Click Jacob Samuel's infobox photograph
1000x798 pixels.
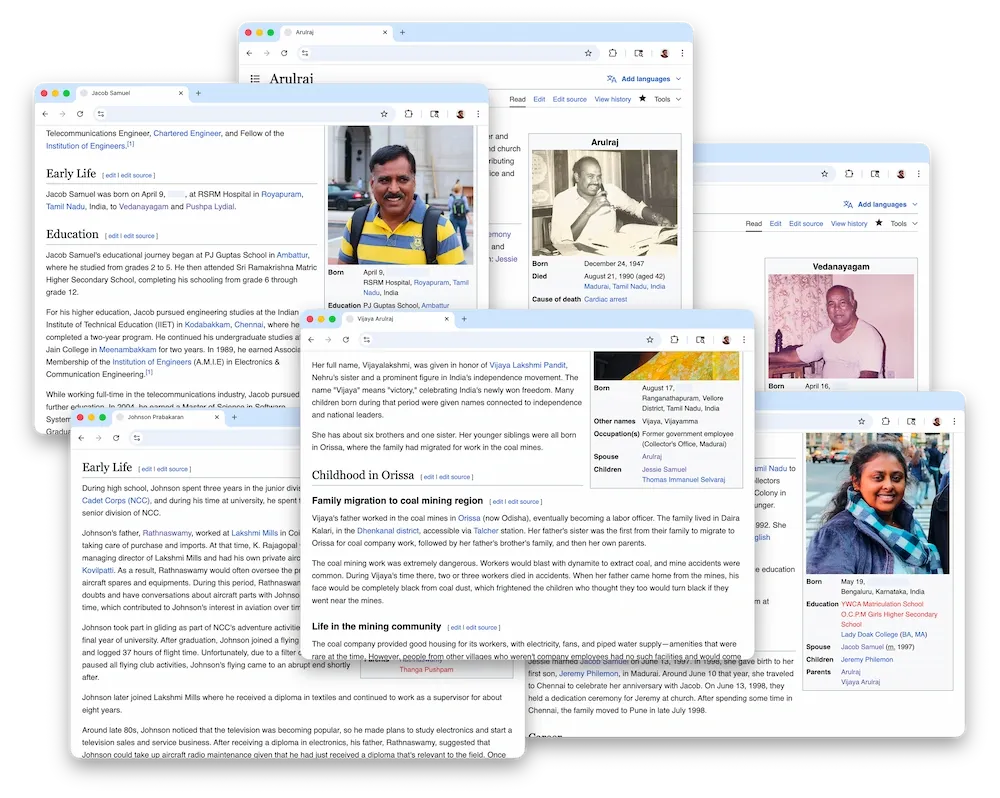click(401, 195)
